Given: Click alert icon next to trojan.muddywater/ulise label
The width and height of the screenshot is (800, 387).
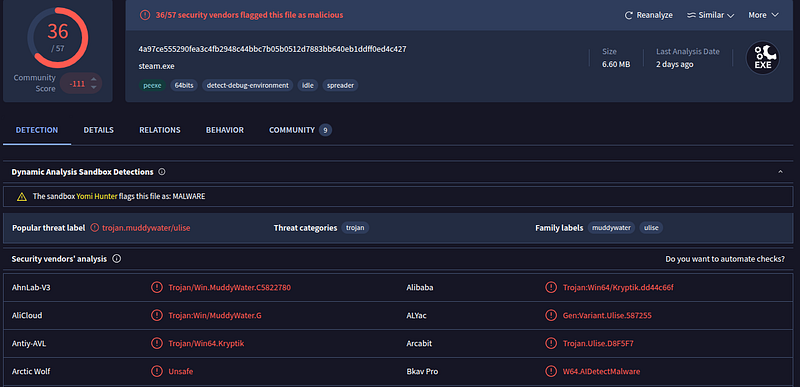Looking at the screenshot, I should 94,228.
